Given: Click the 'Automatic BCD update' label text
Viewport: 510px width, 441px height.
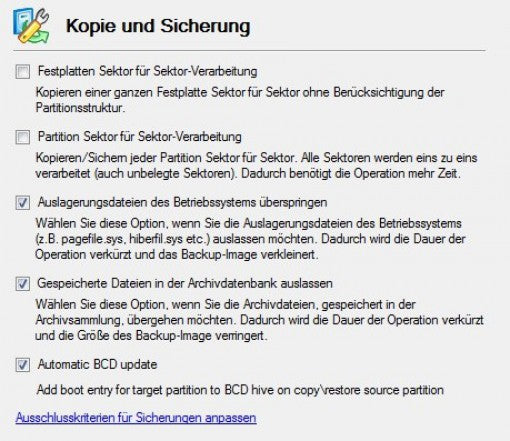Looking at the screenshot, I should (x=97, y=364).
